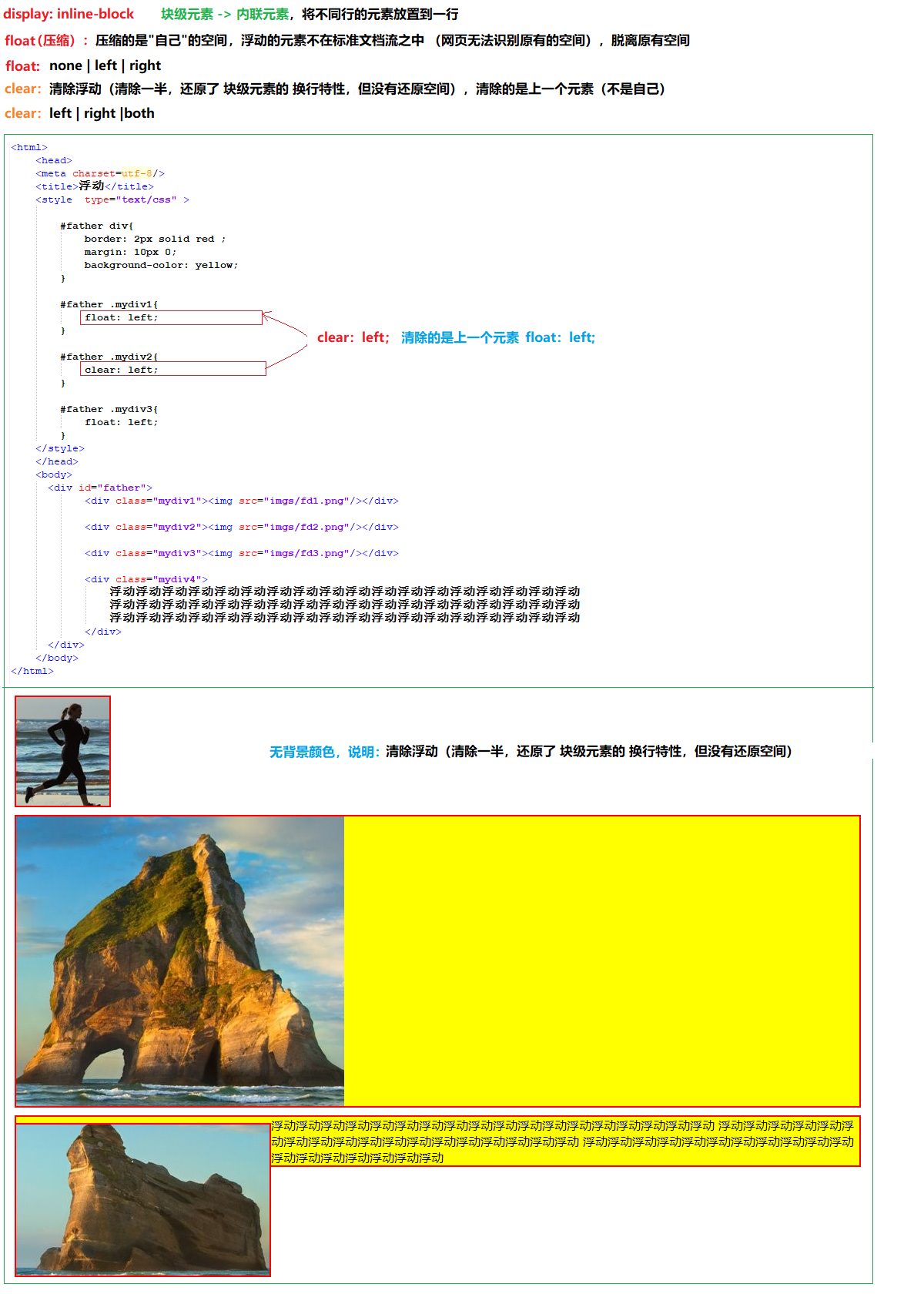Click "none | left | right" float values

coord(105,65)
